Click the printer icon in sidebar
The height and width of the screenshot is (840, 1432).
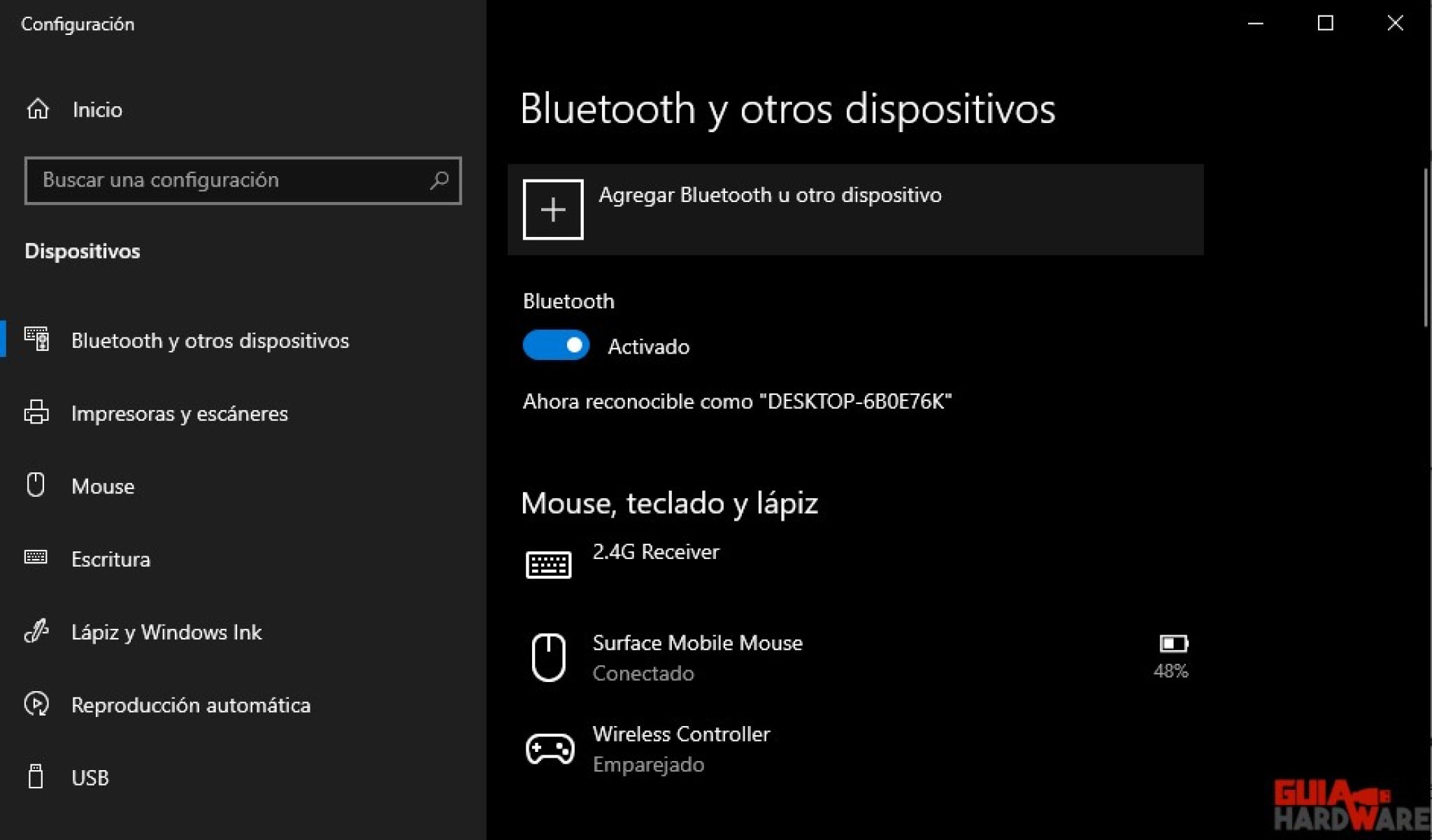pos(36,412)
